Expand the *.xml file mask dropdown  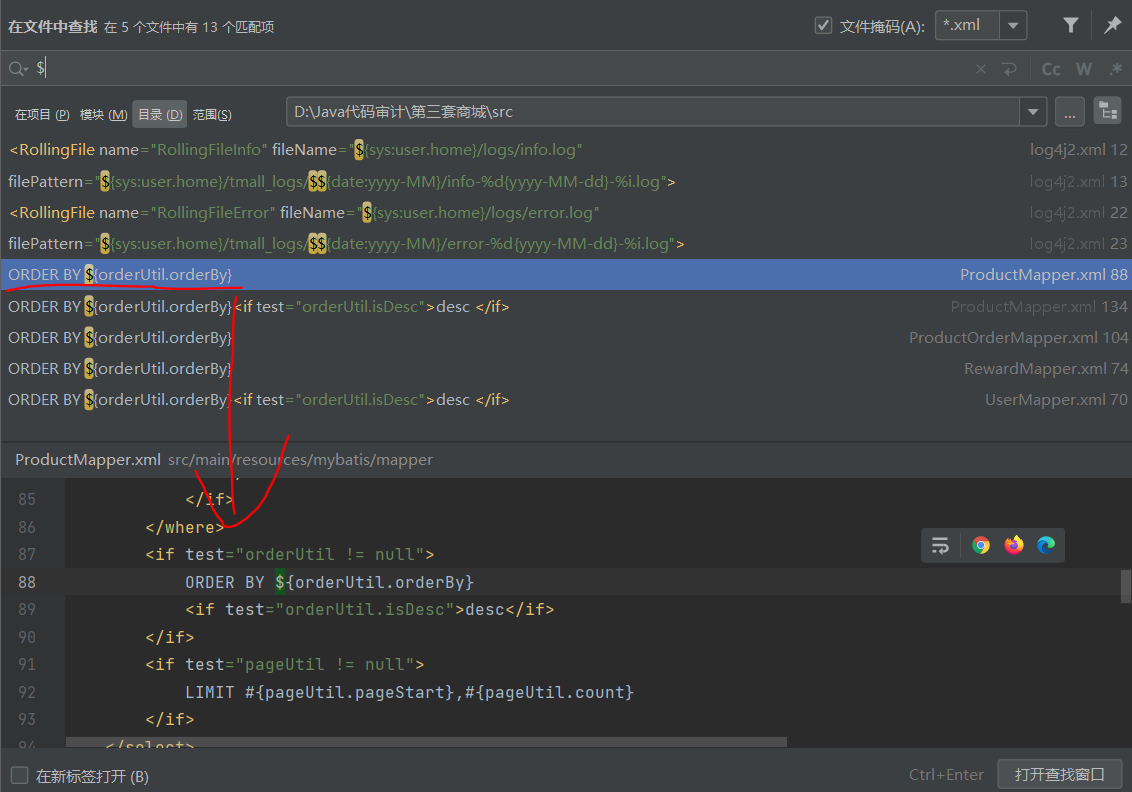coord(1013,26)
